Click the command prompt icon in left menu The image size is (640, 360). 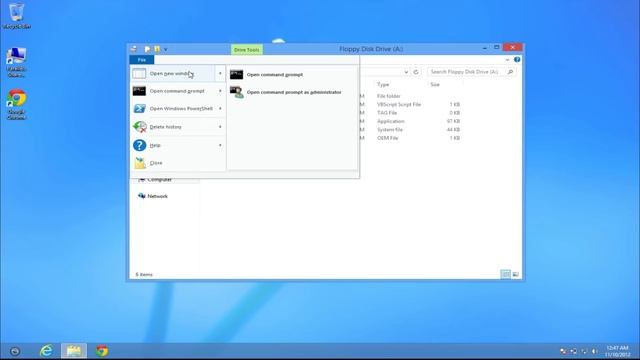click(x=139, y=91)
